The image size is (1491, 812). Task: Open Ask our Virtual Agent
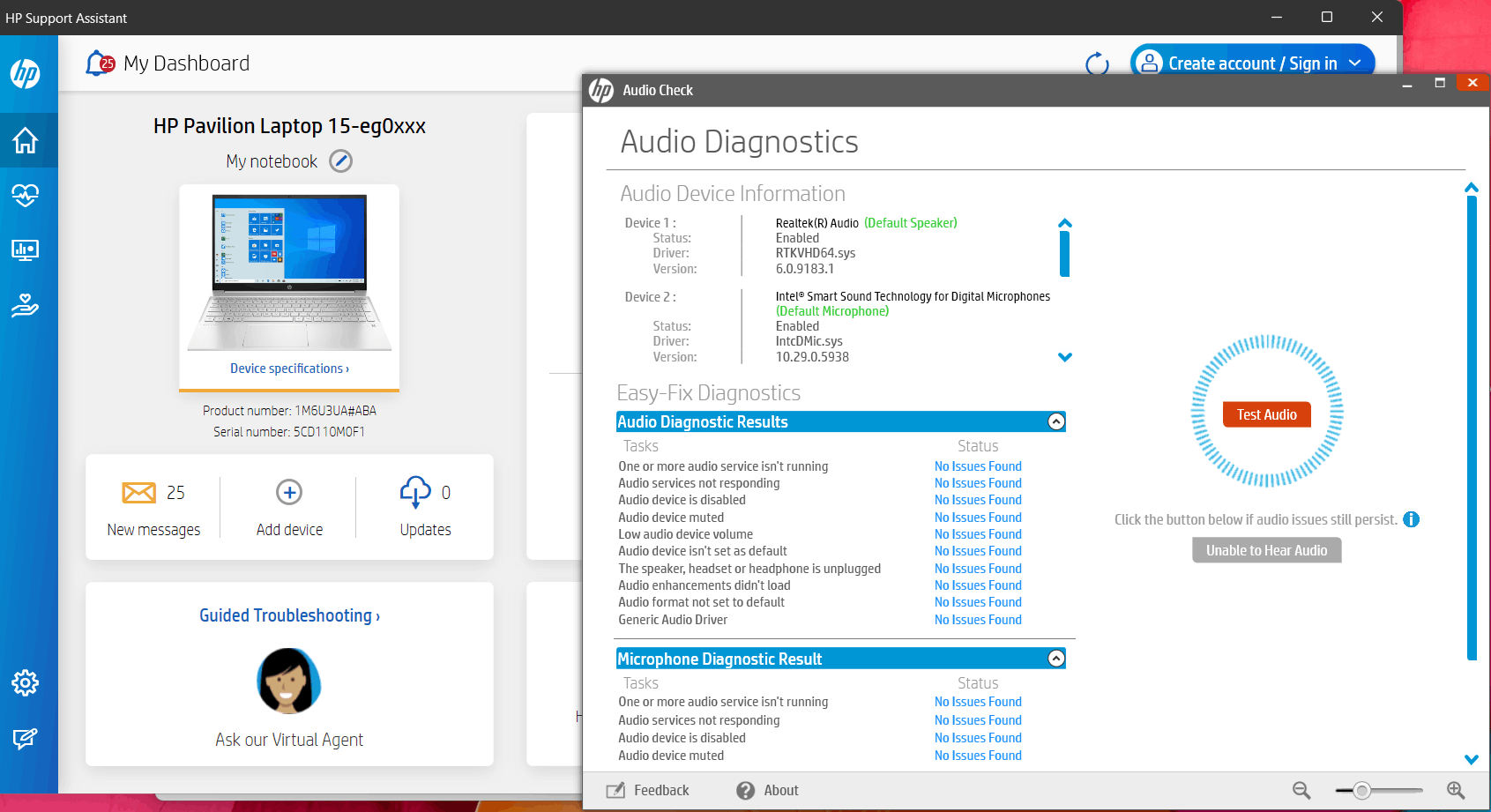289,740
